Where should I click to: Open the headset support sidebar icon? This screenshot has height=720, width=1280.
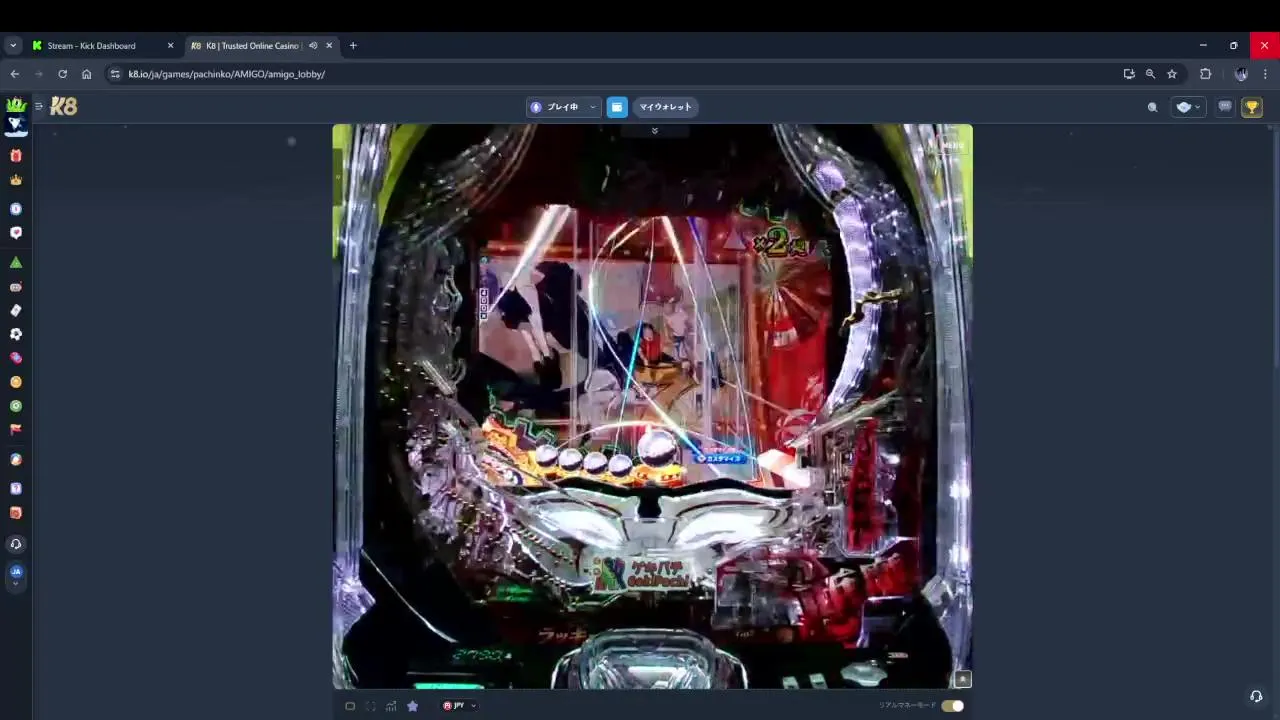[x=15, y=544]
